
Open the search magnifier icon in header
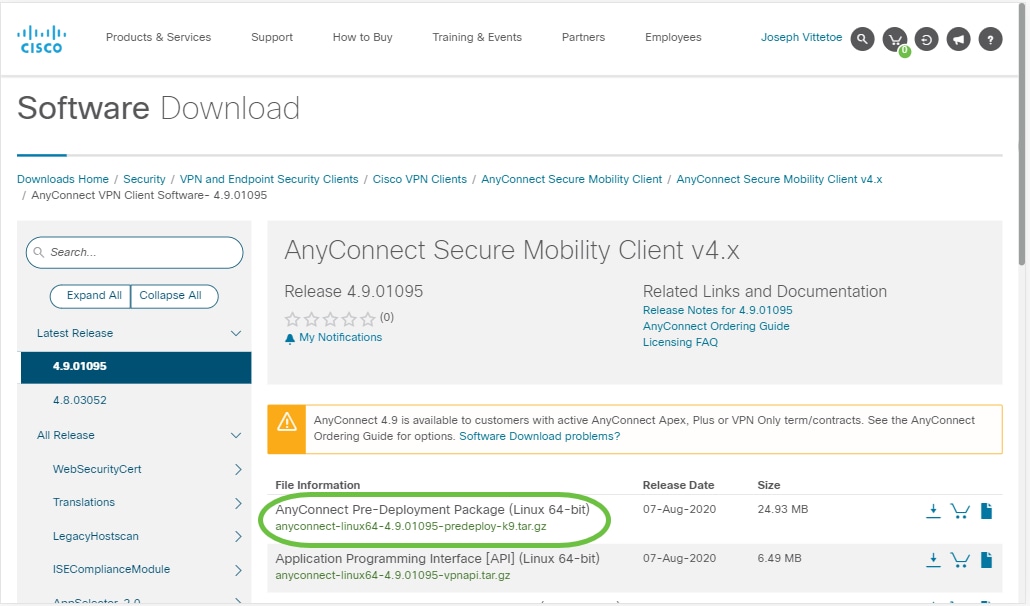(862, 39)
